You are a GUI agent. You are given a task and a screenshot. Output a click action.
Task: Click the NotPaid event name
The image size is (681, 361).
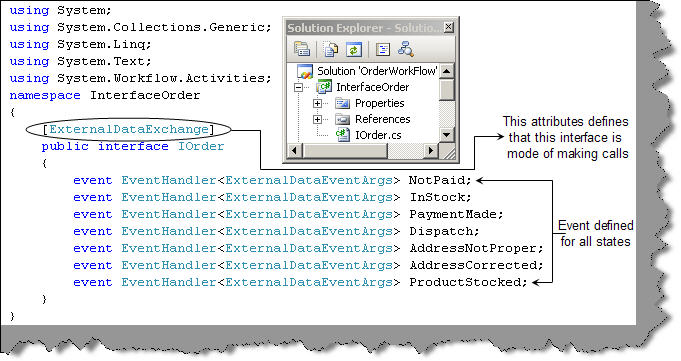(x=437, y=180)
